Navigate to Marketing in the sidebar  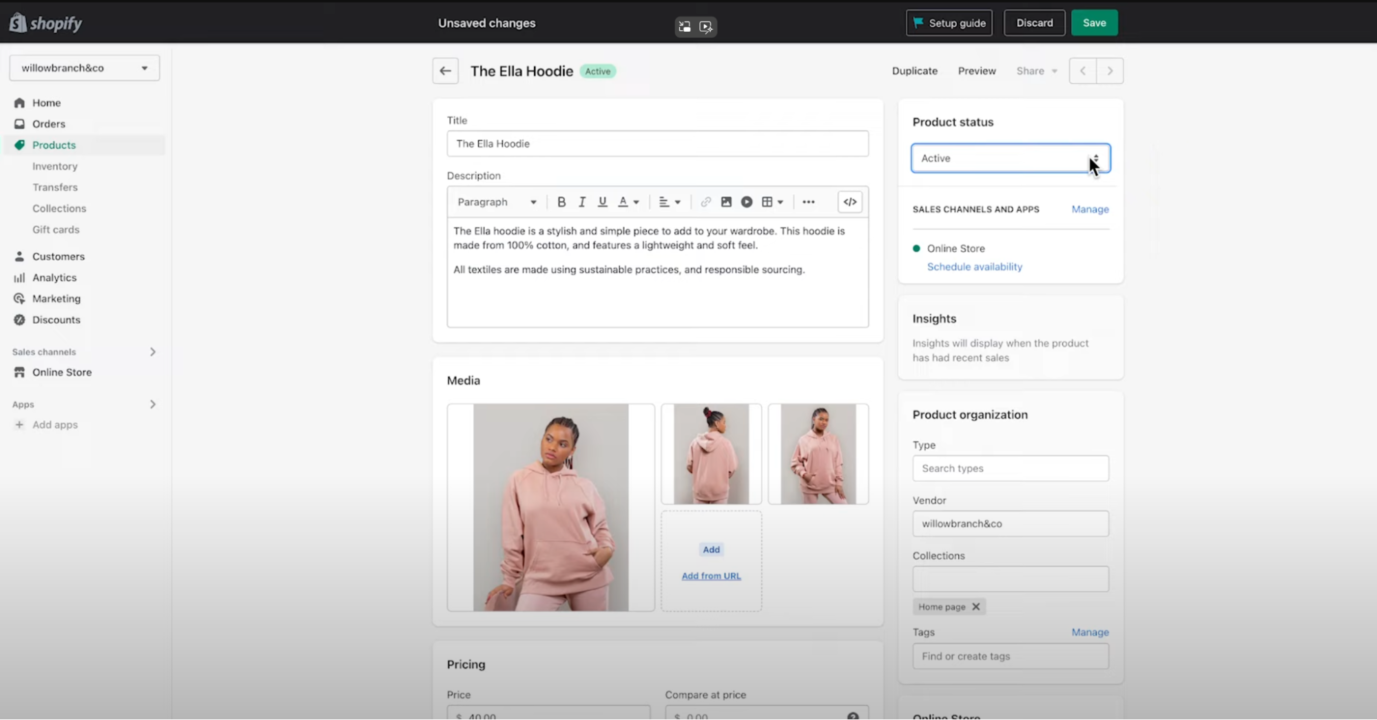click(55, 298)
